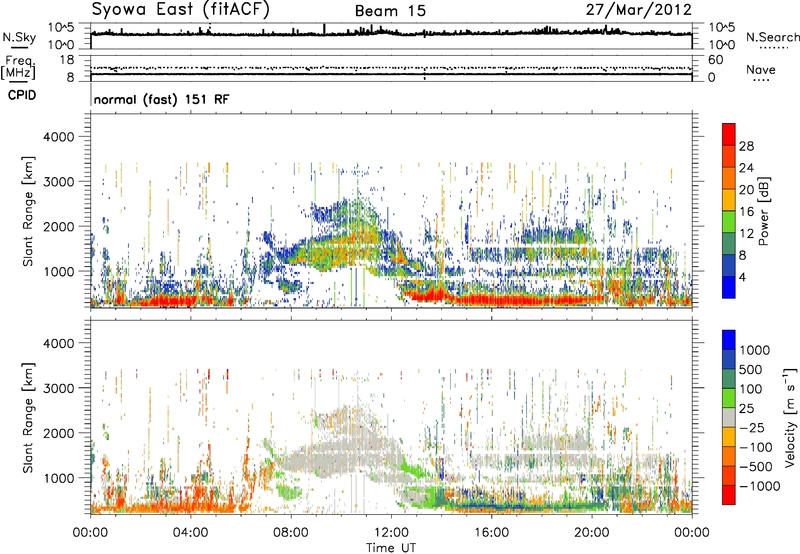This screenshot has width=800, height=554.
Task: Click the '1000' tick on Velocity colorbar
Action: [755, 350]
